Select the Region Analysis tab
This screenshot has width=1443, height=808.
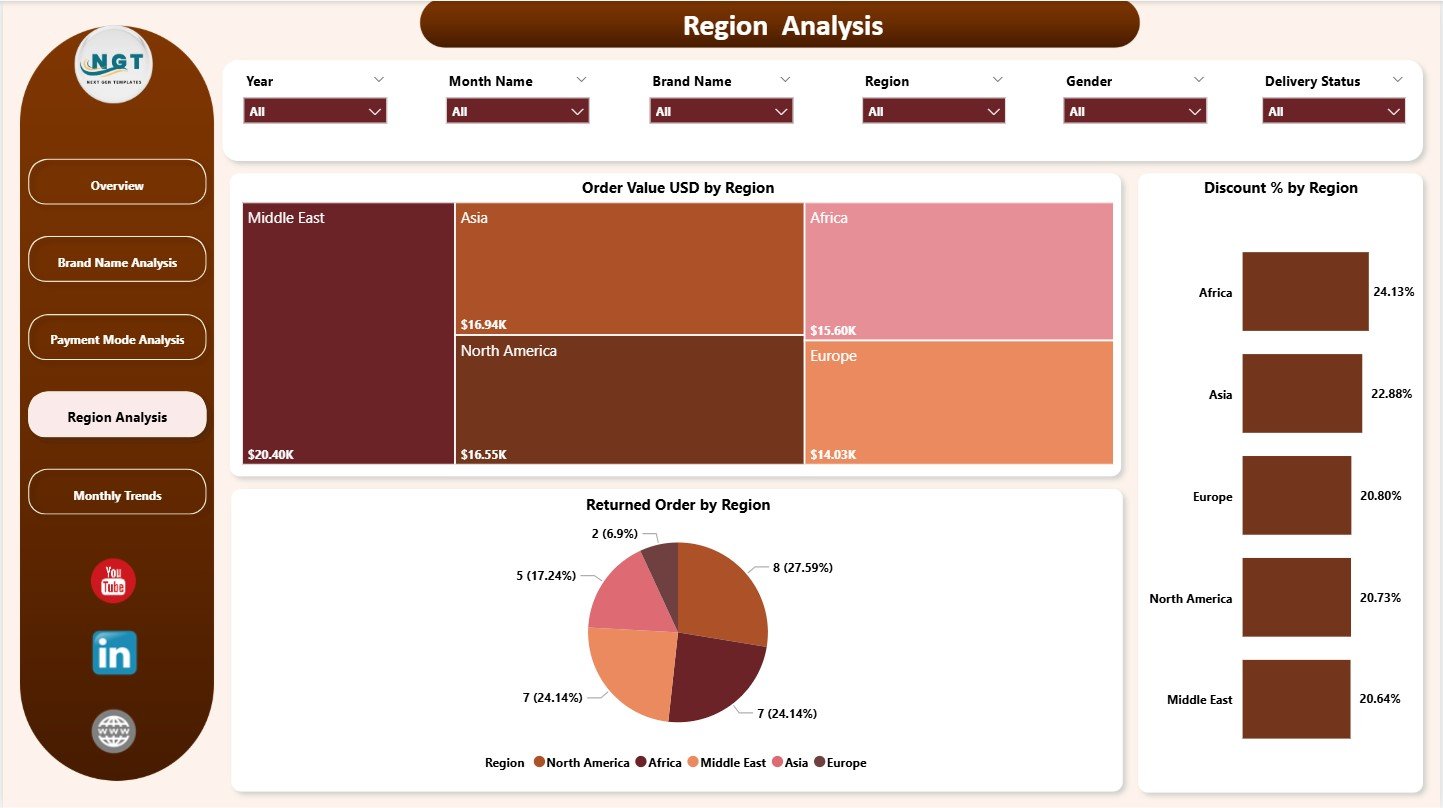coord(117,414)
